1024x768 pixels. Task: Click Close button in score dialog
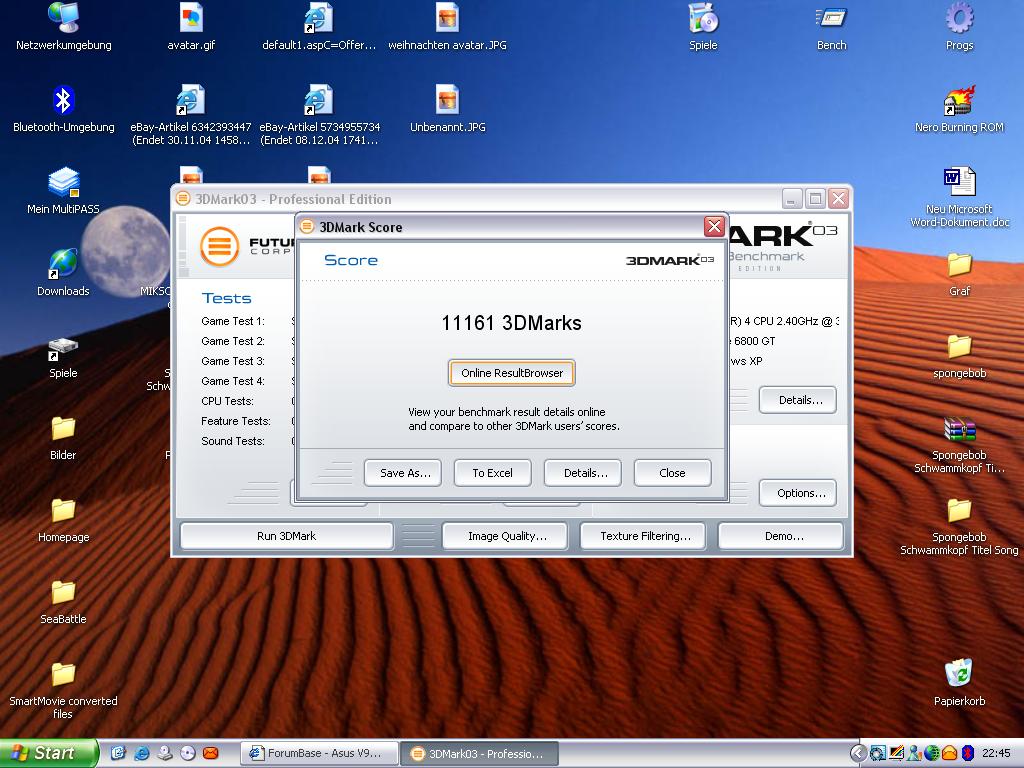tap(673, 473)
